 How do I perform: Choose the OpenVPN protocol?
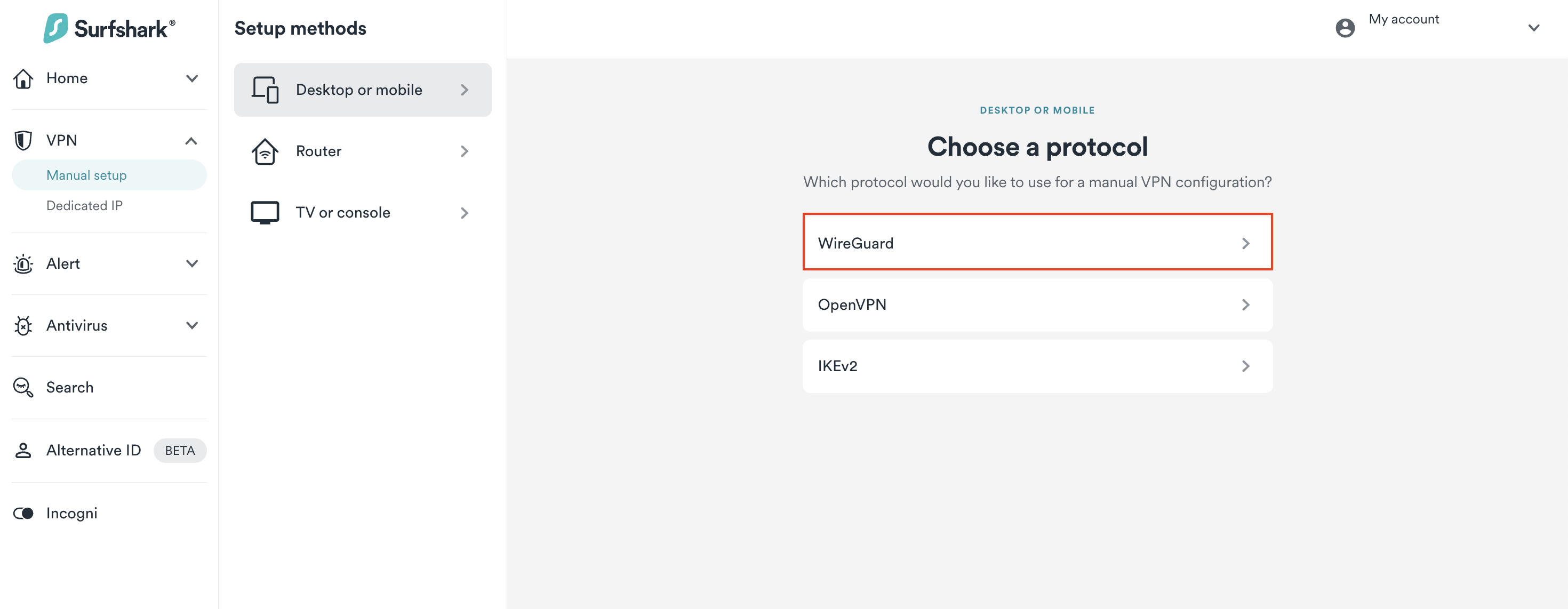pyautogui.click(x=1037, y=305)
